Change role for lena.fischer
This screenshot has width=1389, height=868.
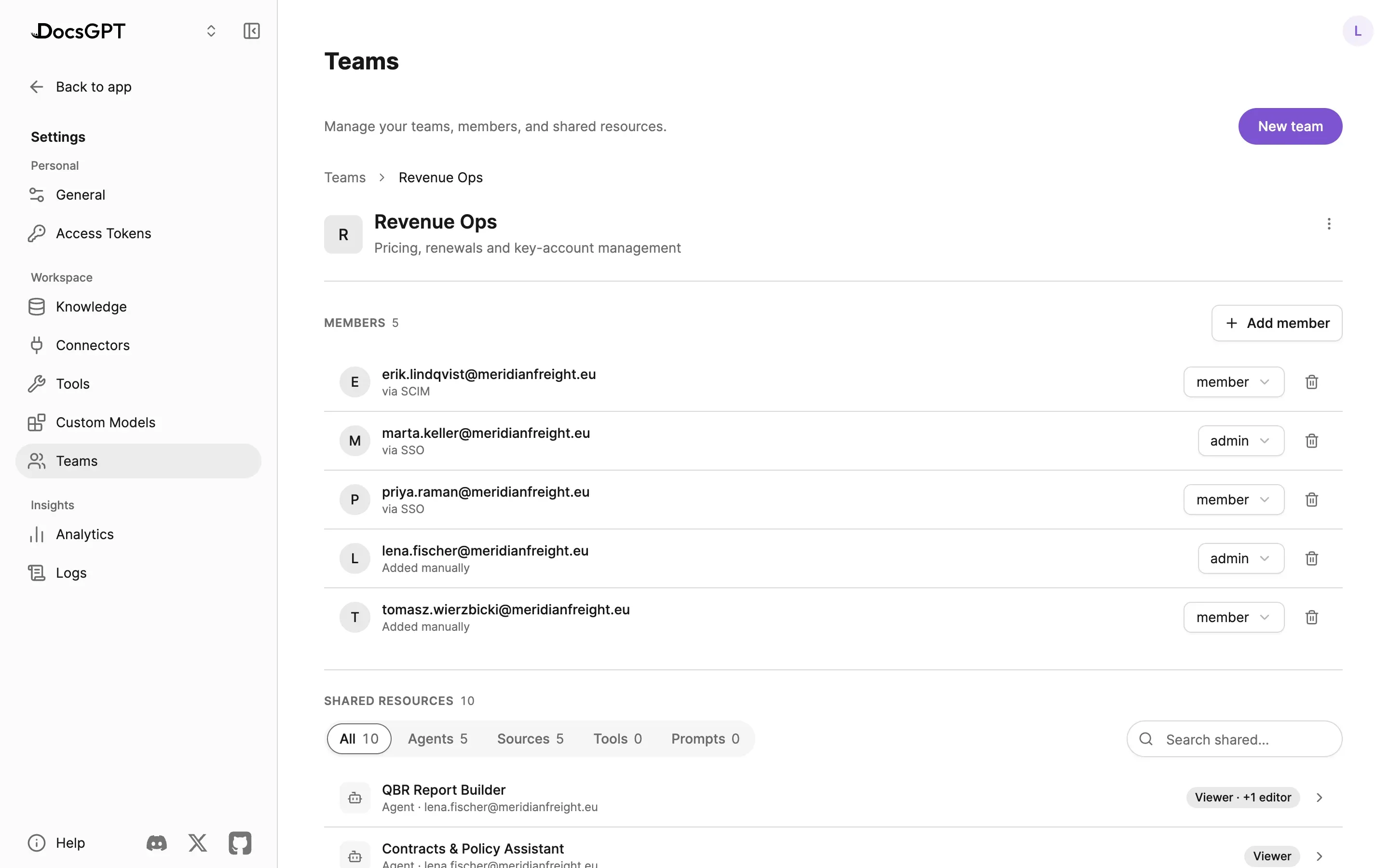pos(1240,558)
